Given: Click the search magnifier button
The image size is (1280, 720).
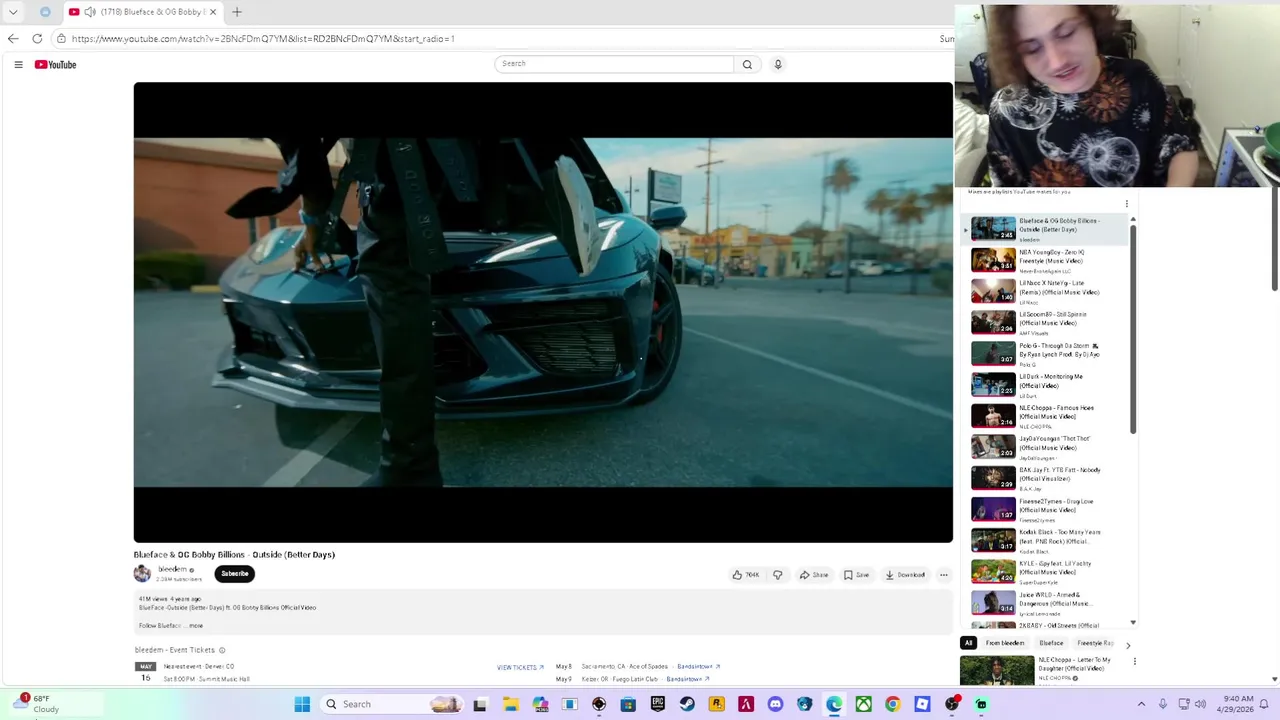Looking at the screenshot, I should point(747,64).
